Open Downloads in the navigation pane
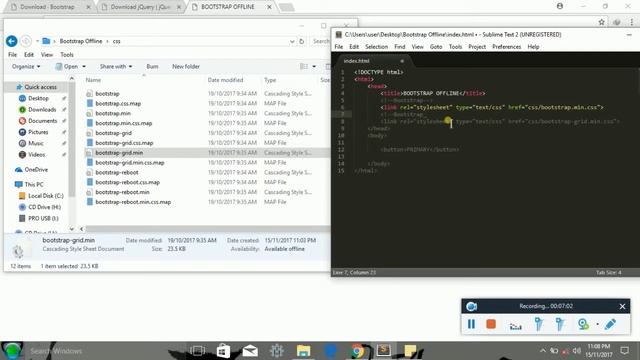Viewport: 640px width, 360px height. [x=42, y=109]
